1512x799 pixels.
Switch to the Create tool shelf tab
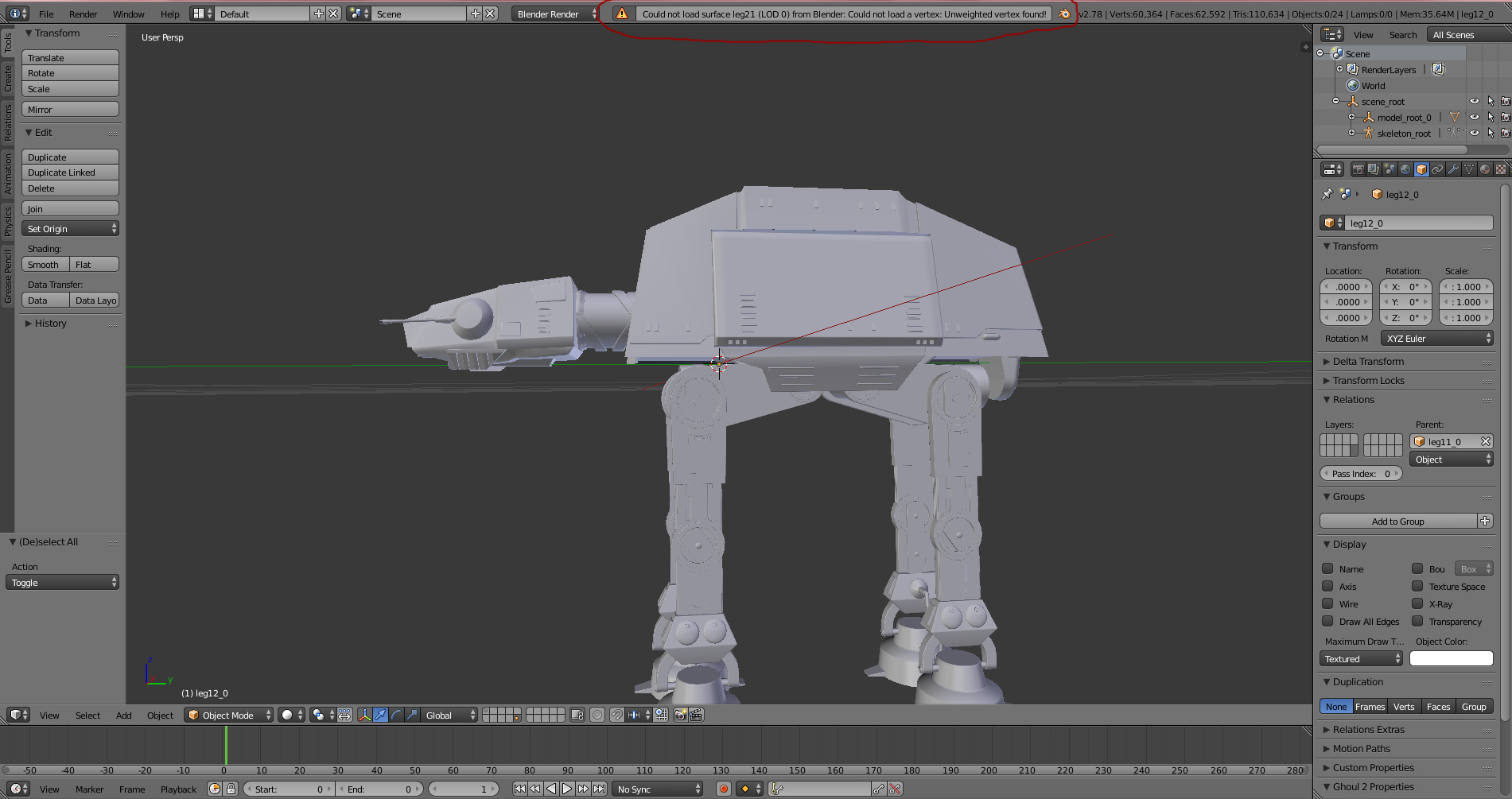pos(7,78)
